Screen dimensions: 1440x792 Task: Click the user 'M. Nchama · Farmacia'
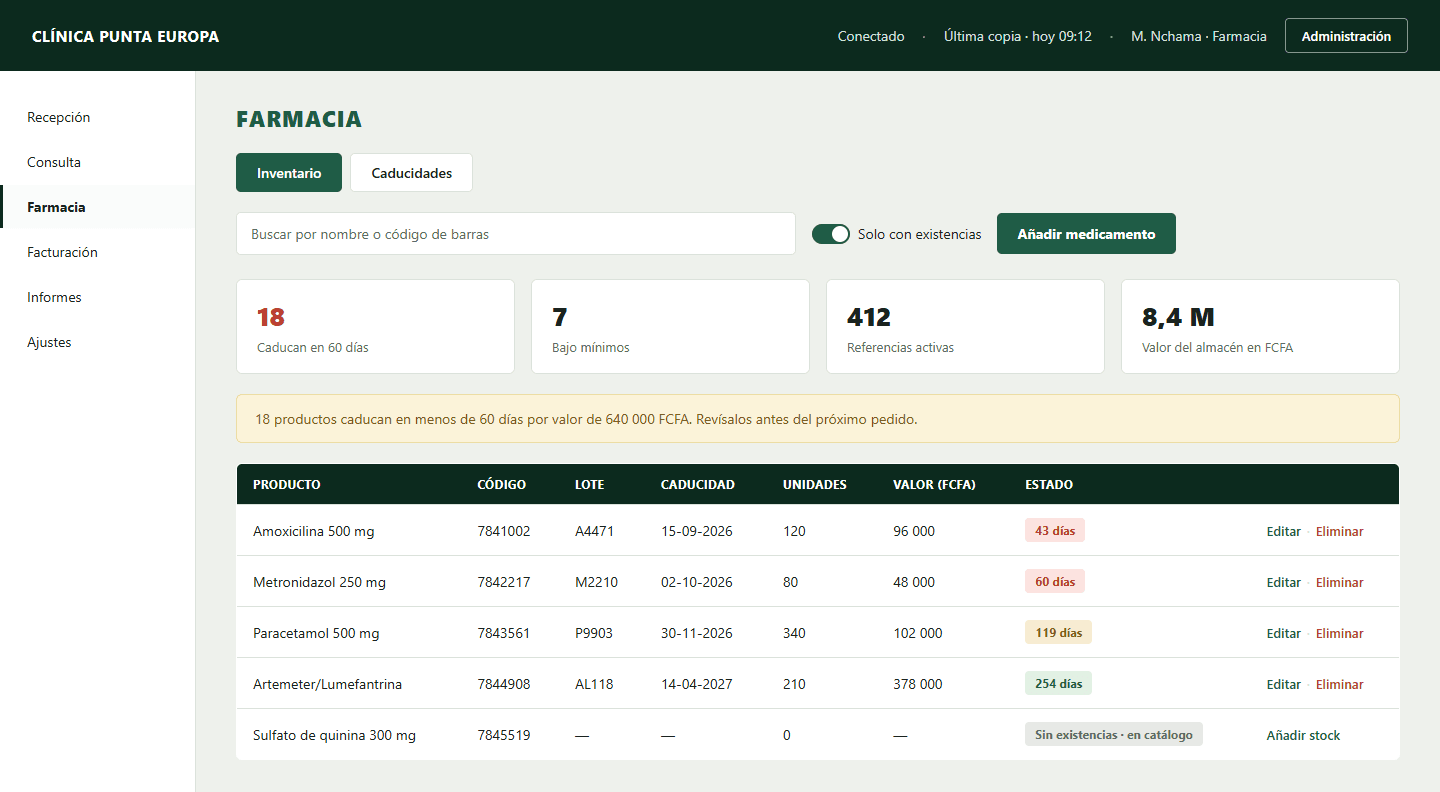(1198, 36)
